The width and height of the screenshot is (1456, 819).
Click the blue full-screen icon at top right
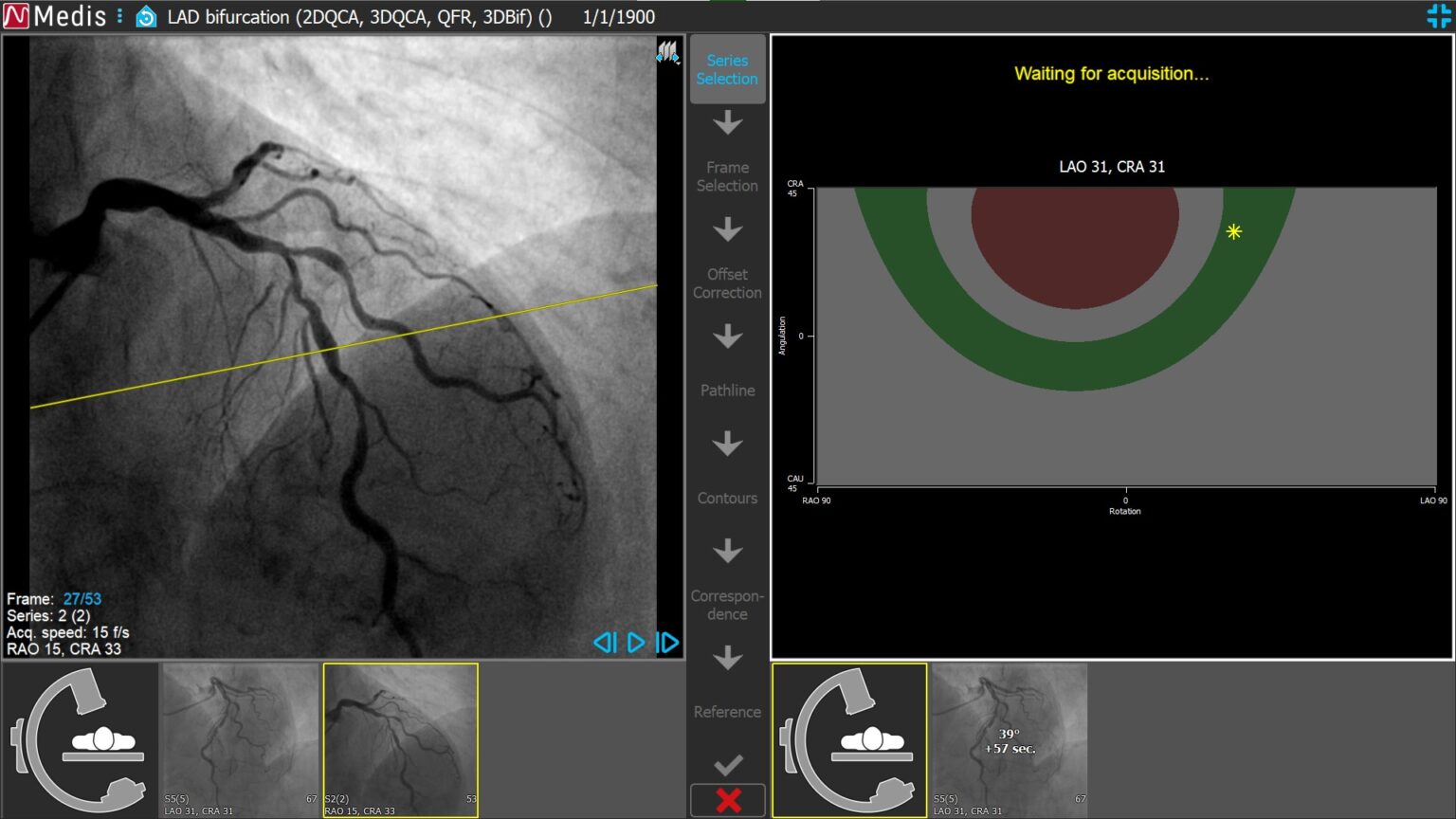coord(1438,16)
